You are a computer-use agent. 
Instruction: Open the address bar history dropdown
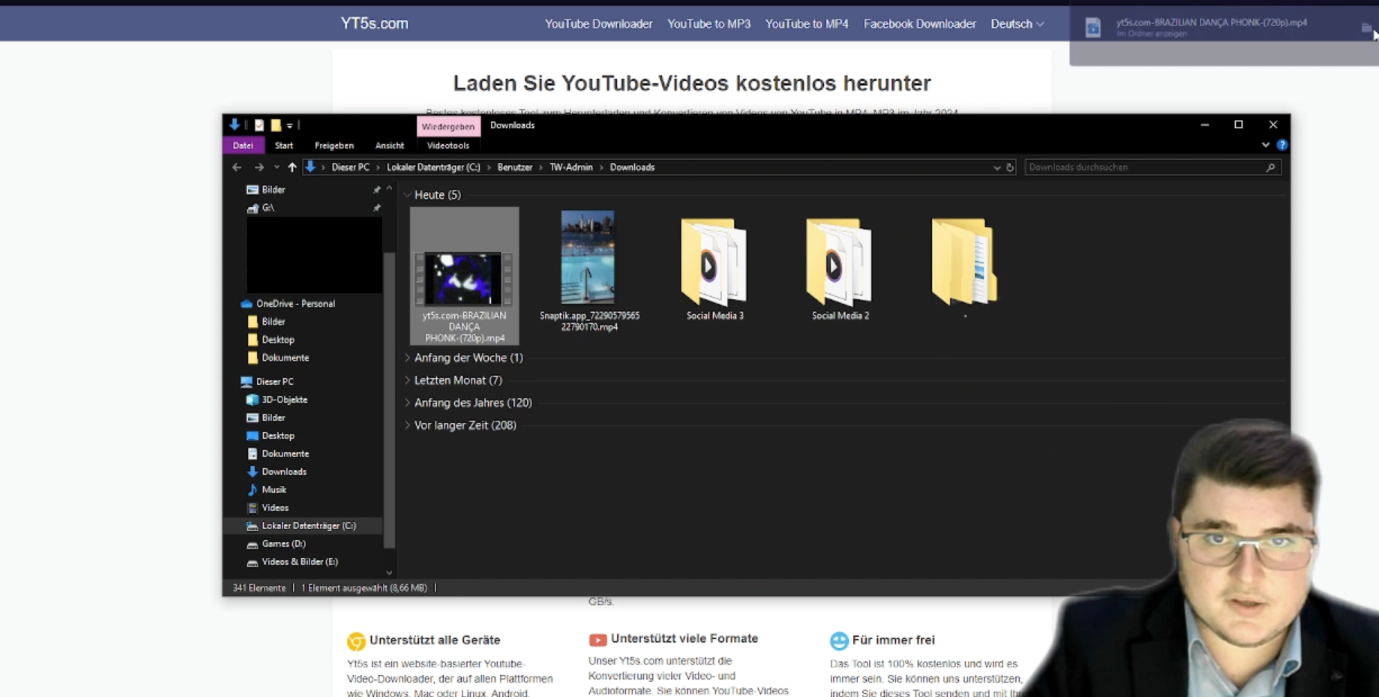997,168
